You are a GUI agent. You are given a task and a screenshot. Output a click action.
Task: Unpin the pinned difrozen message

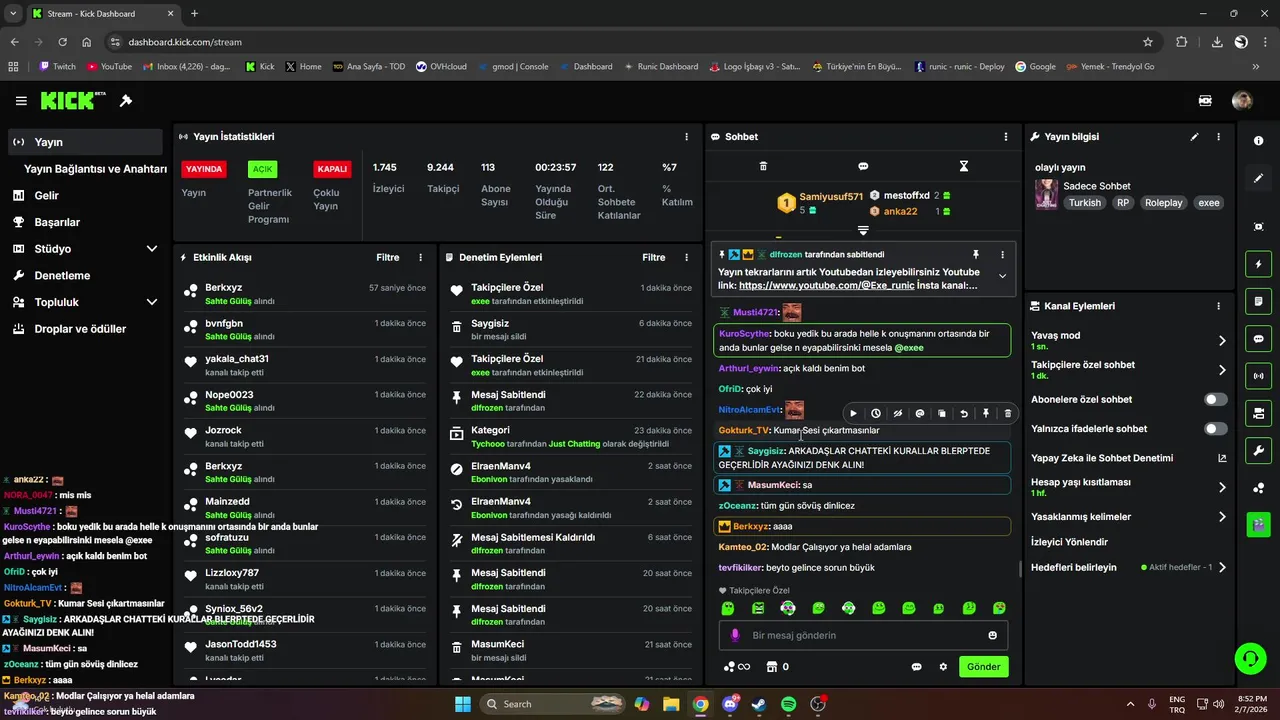coord(976,255)
